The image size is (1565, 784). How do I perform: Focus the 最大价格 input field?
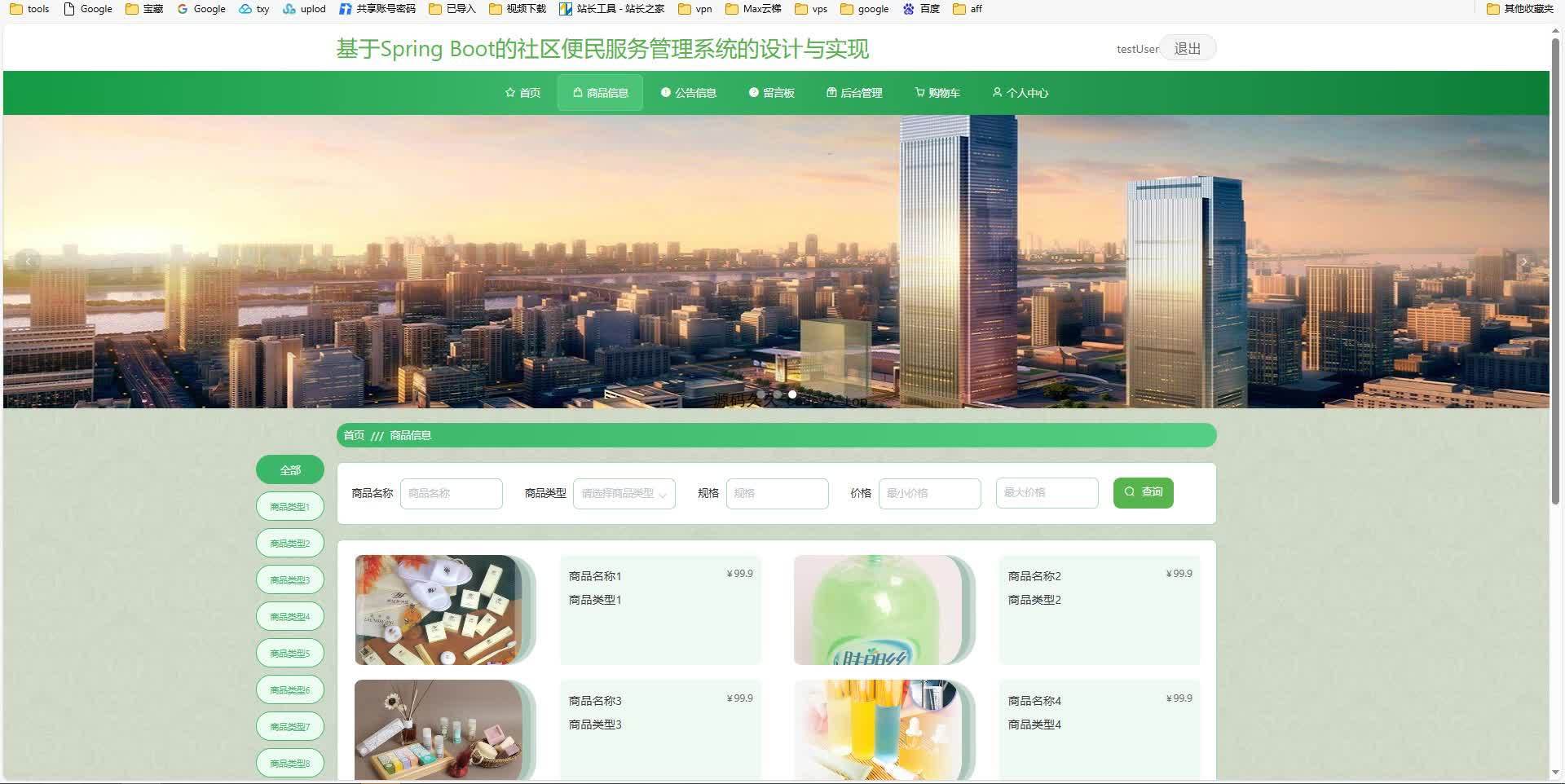point(1047,493)
